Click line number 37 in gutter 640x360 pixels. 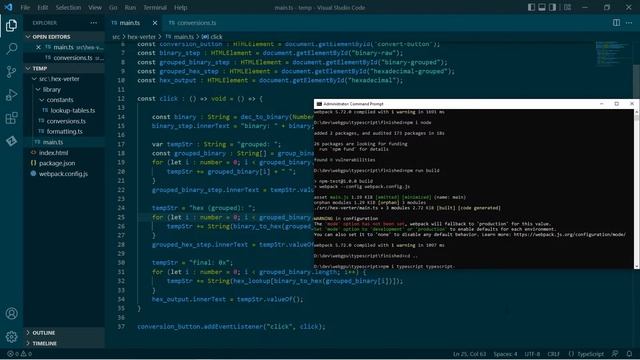click(121, 327)
